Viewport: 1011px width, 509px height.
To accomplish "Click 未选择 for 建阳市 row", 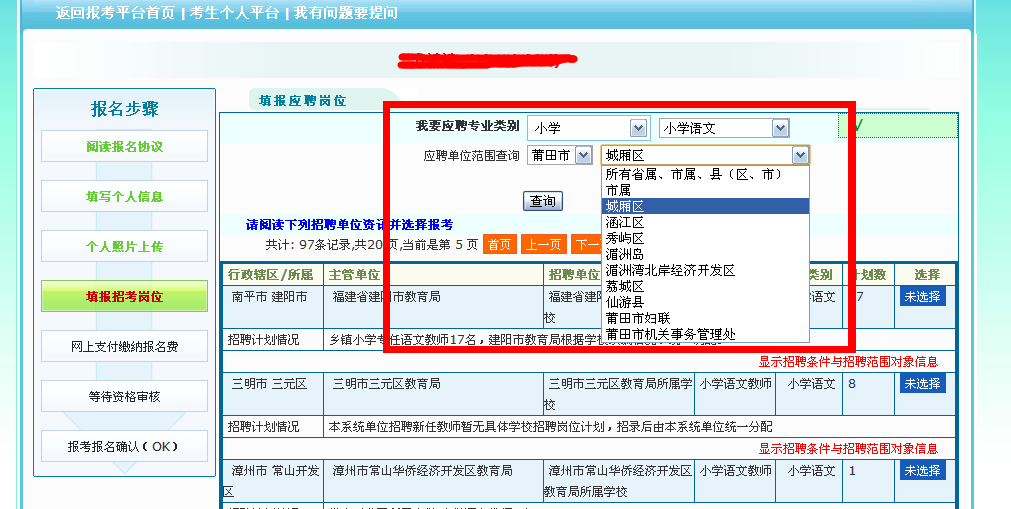I will coord(922,297).
